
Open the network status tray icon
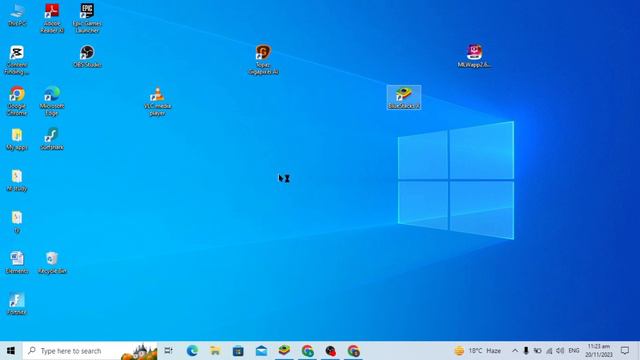click(549, 351)
